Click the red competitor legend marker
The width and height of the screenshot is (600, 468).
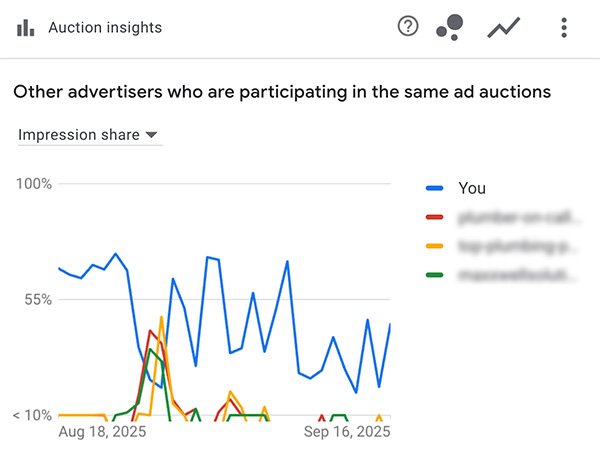(434, 216)
